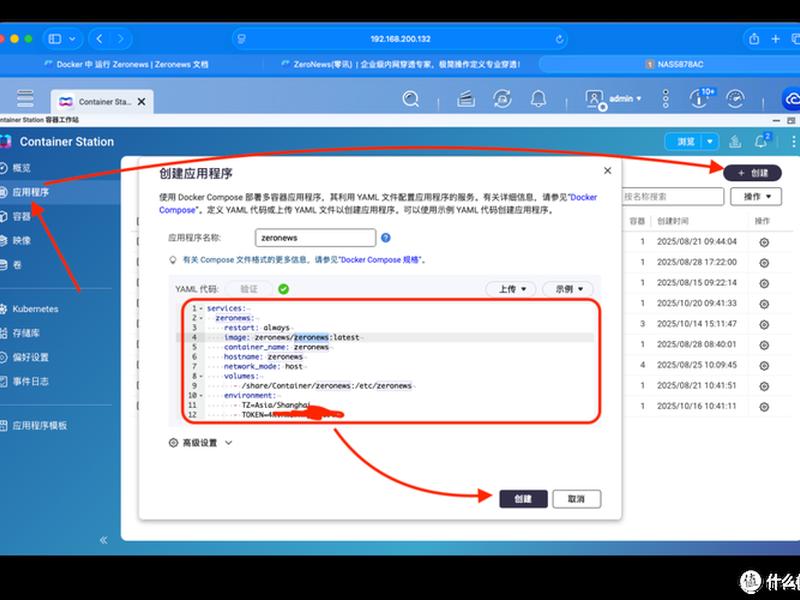Open the Browse button dropdown arrow
The height and width of the screenshot is (600, 800).
pos(710,141)
